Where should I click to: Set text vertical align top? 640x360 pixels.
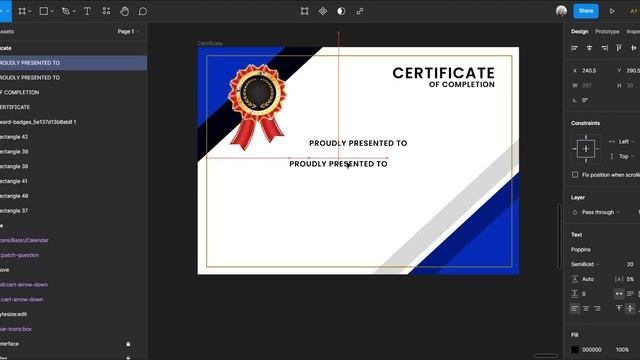(619, 309)
